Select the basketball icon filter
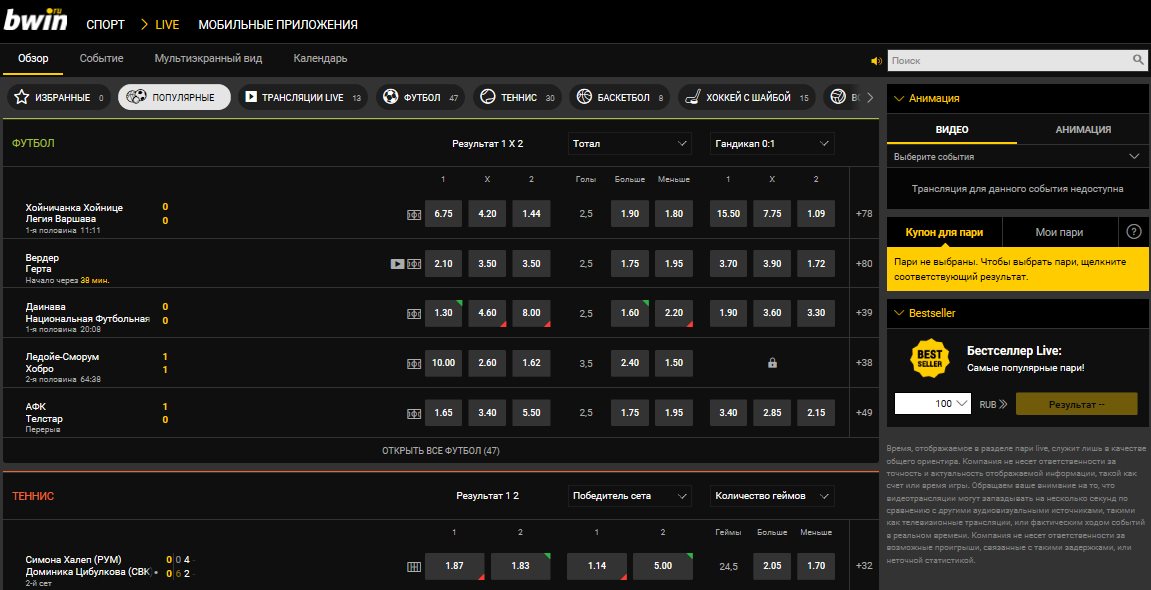1151x590 pixels. [x=584, y=97]
